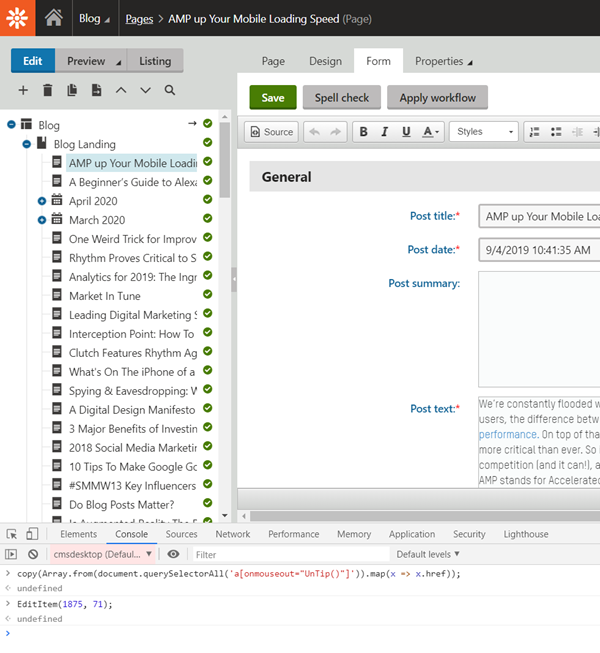Screen dimensions: 600x653
Task: Open DevTools Elements tab
Action: point(79,534)
